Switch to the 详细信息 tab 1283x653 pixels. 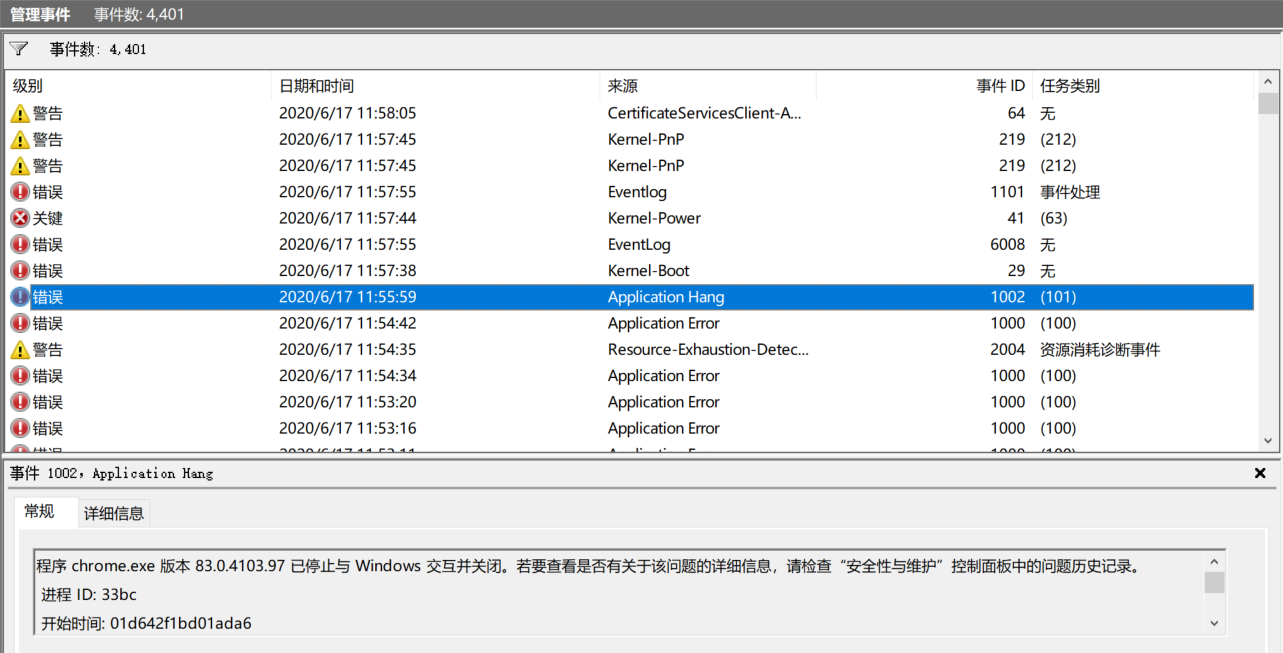113,513
